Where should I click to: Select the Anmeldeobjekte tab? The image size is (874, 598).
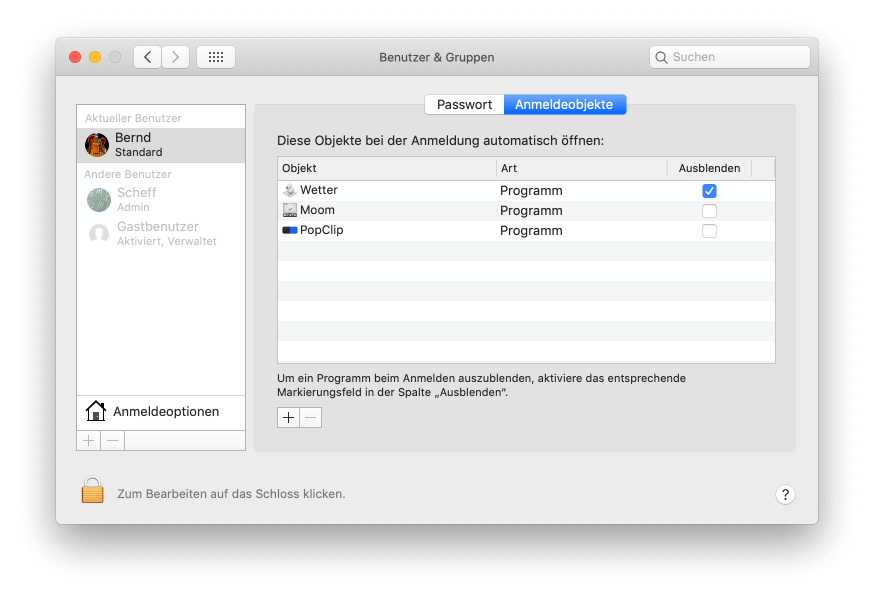(564, 104)
